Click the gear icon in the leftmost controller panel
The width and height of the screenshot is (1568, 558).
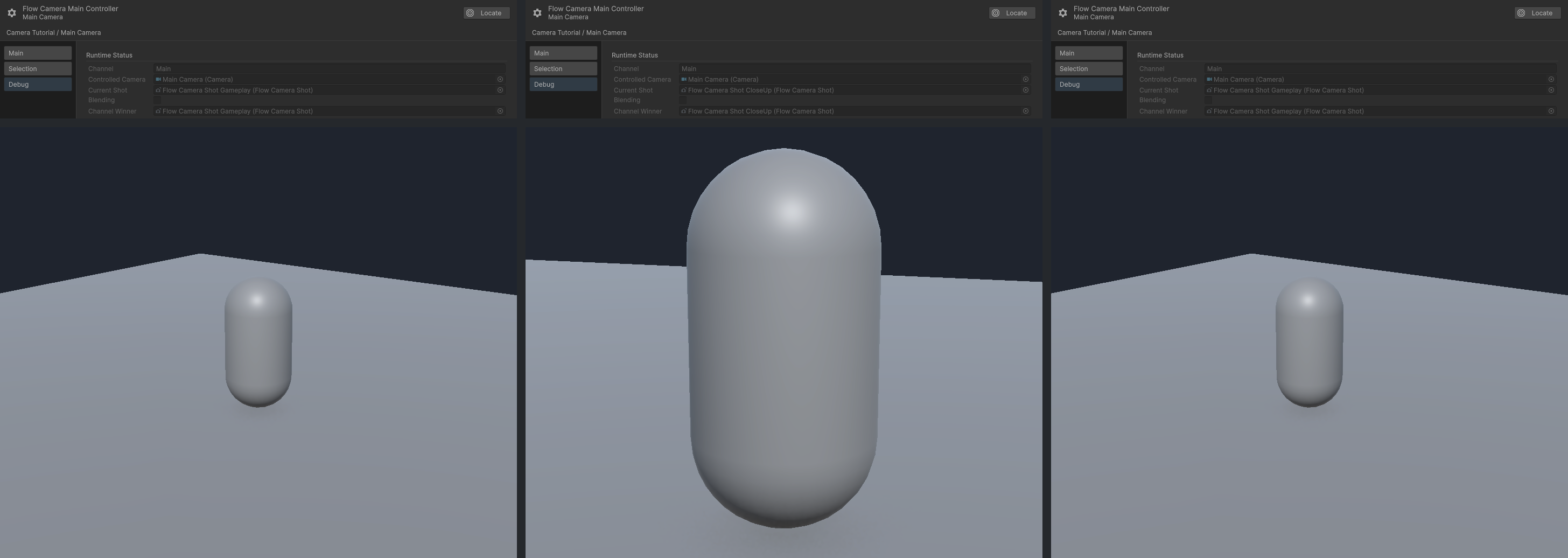pos(11,13)
